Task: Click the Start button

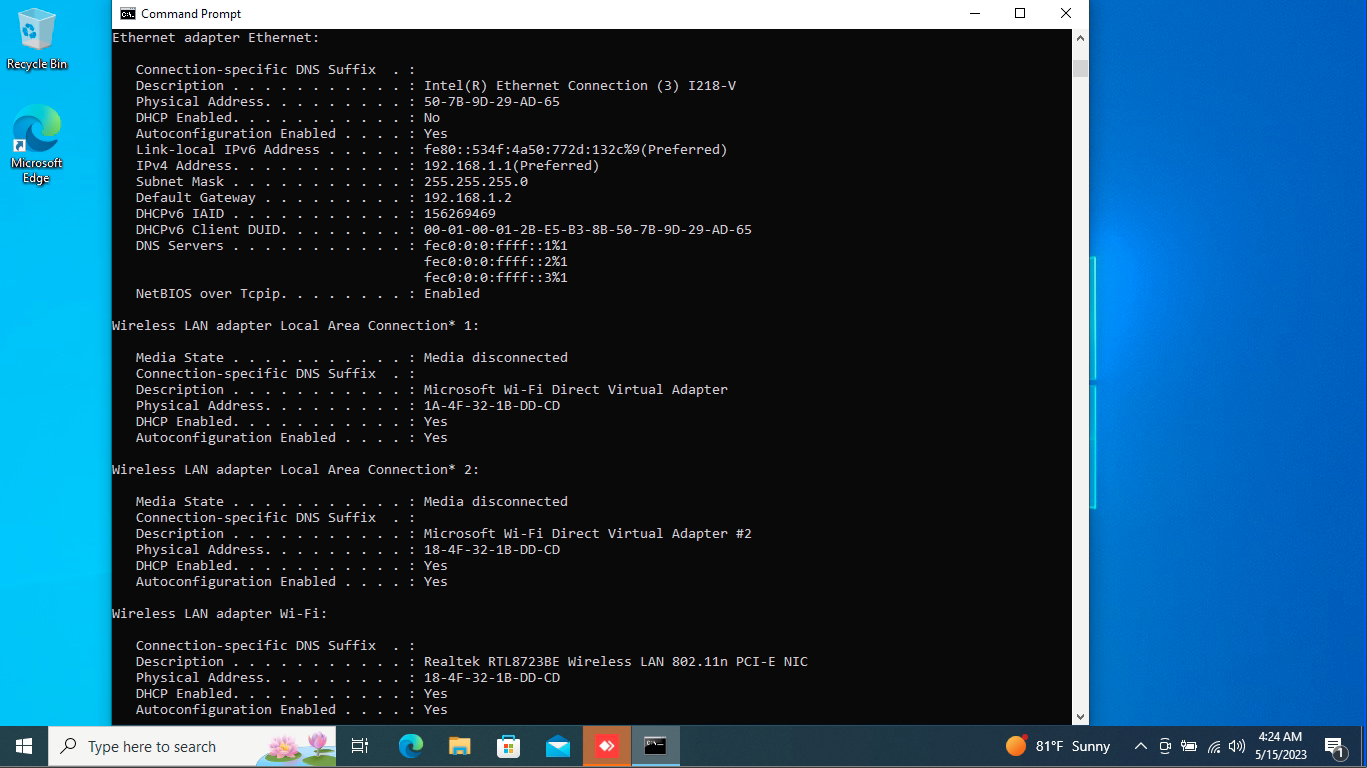Action: click(22, 745)
